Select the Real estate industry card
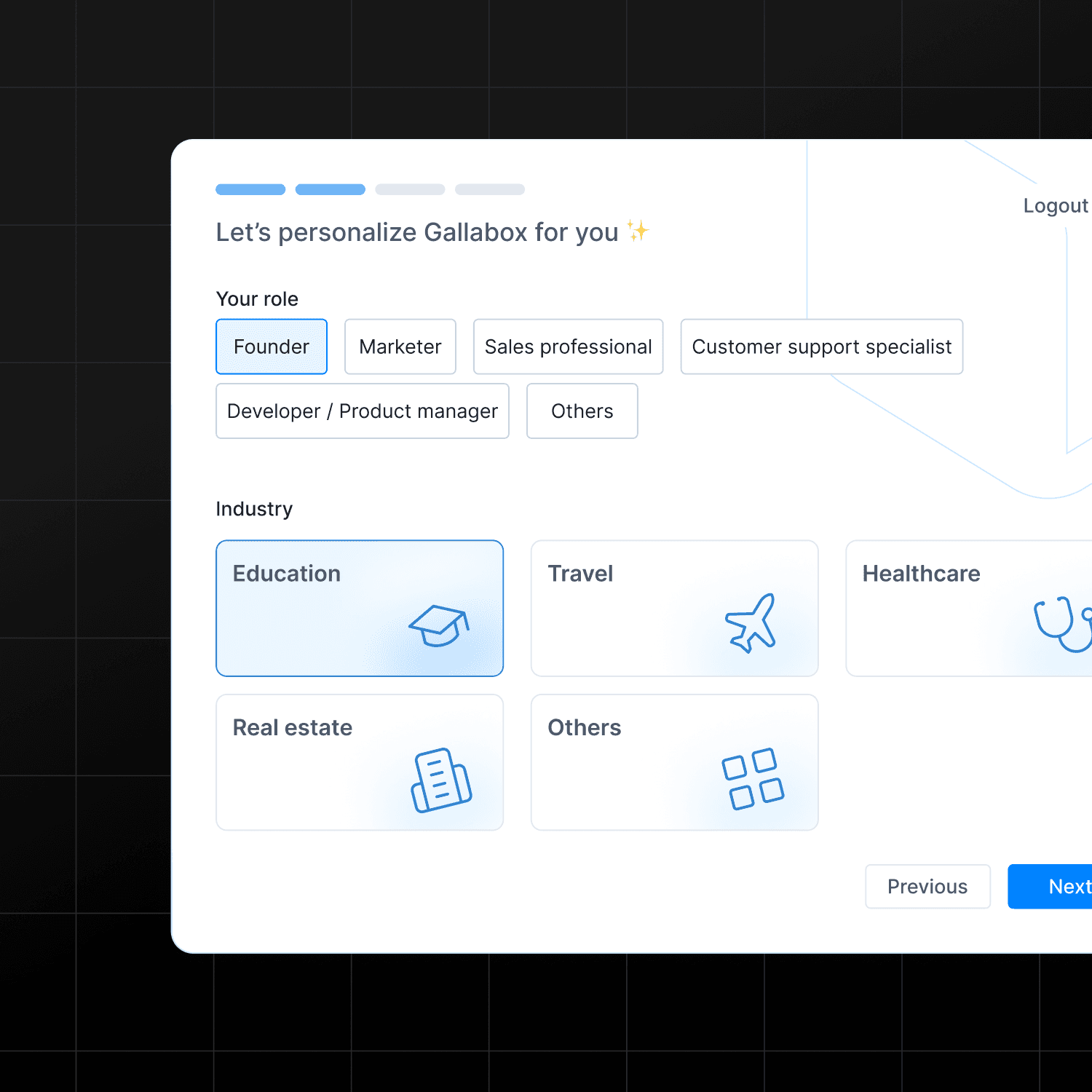This screenshot has height=1092, width=1092. (360, 762)
